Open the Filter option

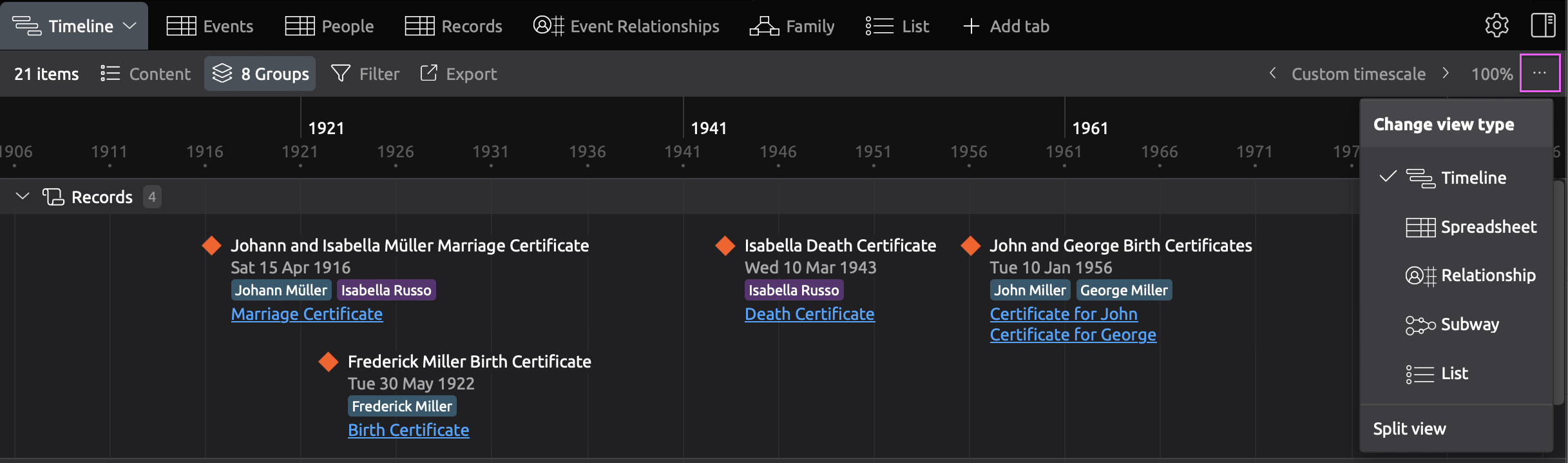coord(365,74)
